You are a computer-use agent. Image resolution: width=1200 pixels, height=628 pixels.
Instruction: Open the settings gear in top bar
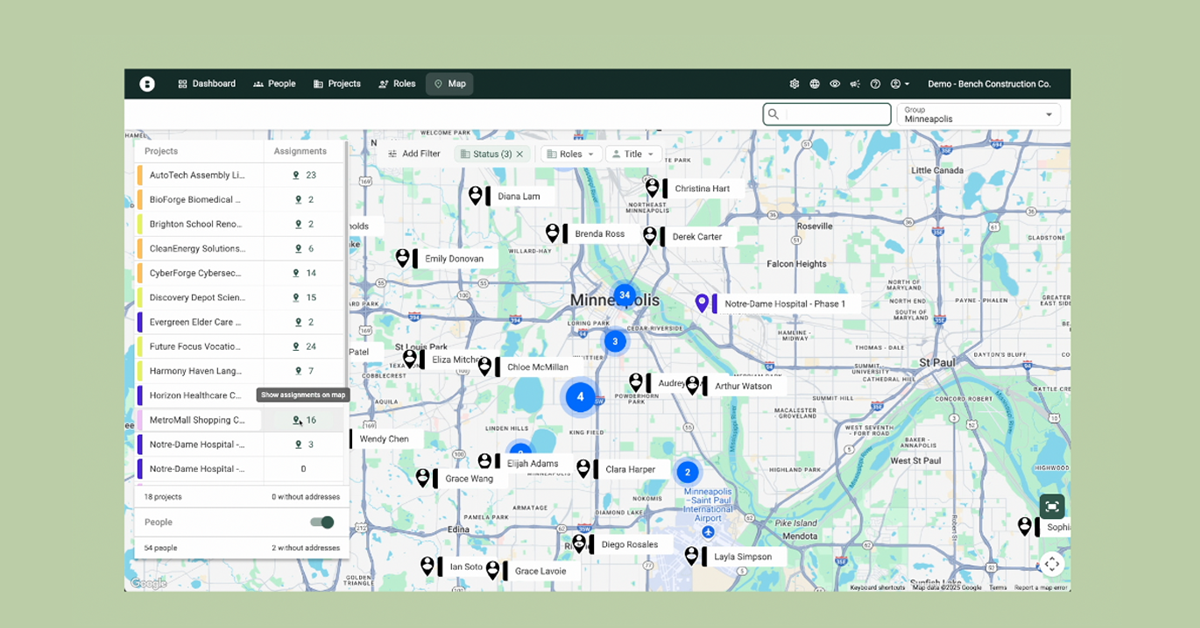pyautogui.click(x=794, y=84)
